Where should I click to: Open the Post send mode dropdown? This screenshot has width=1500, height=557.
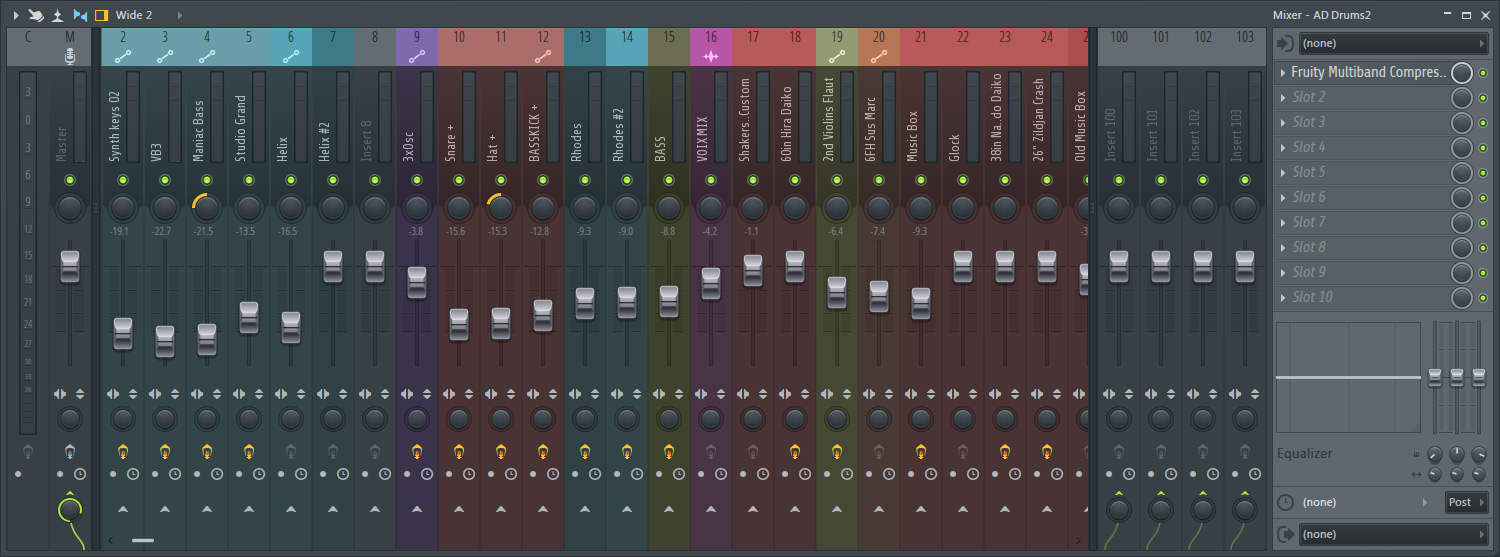coord(1467,502)
